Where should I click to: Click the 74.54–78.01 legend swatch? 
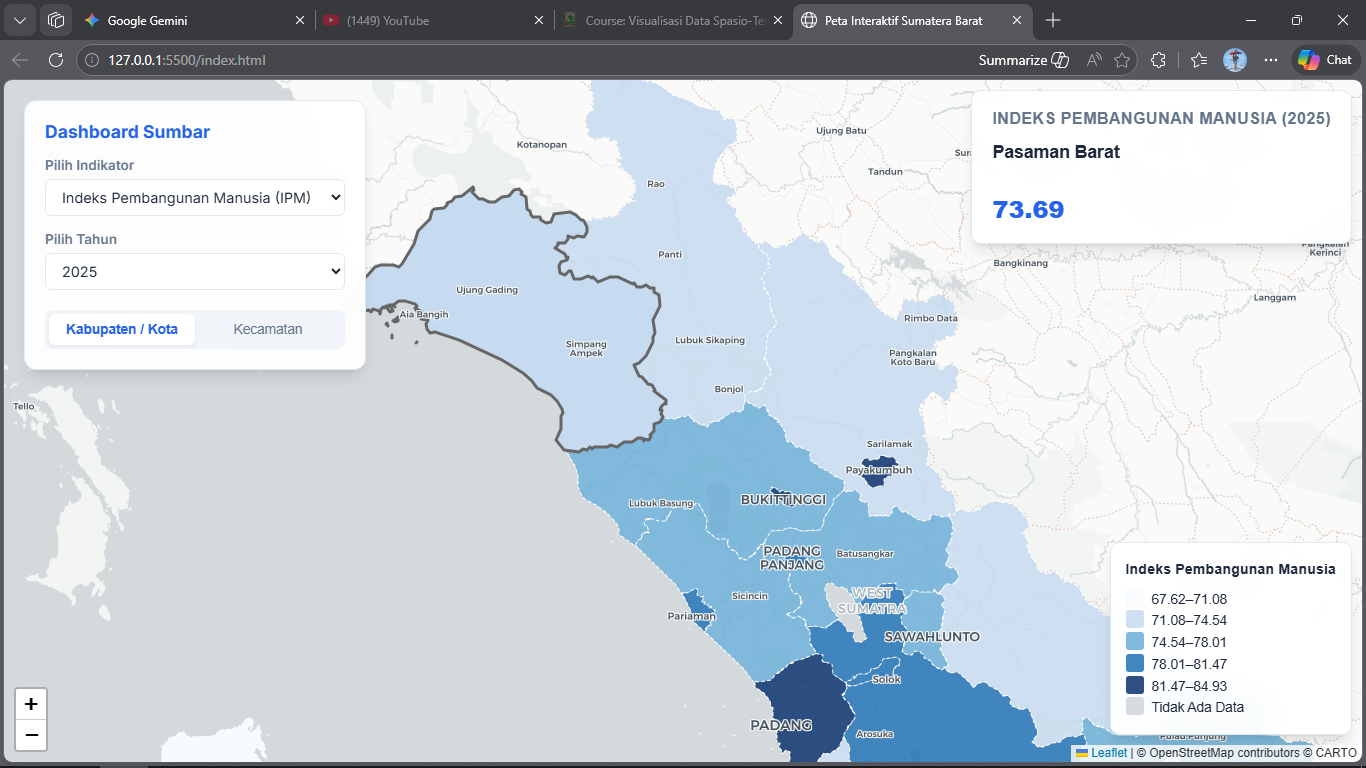tap(1135, 642)
